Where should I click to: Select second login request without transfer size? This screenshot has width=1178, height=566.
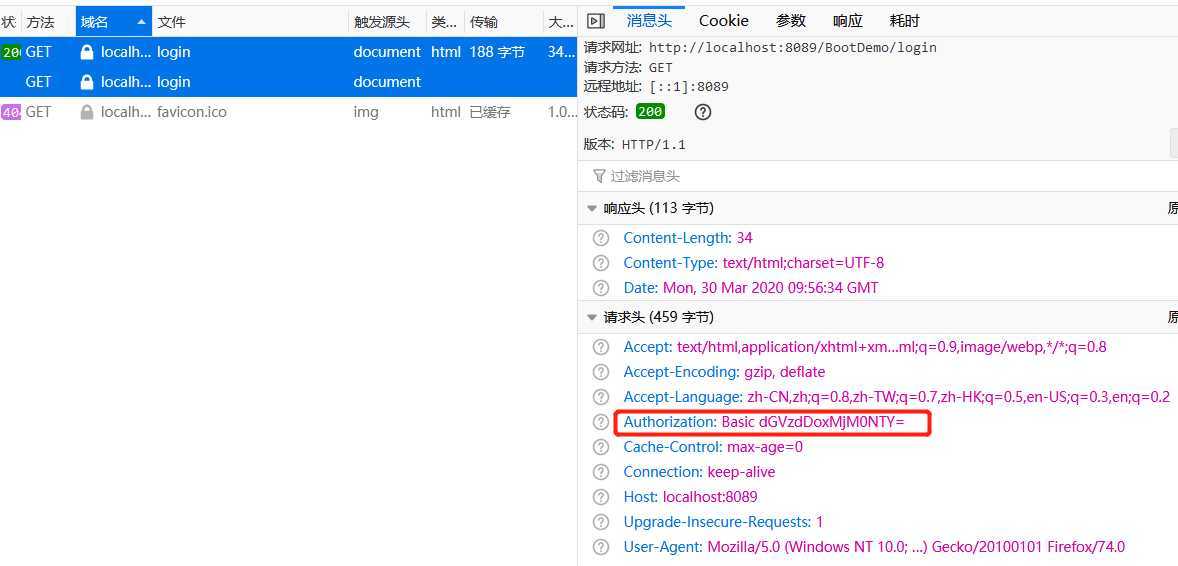pos(288,82)
